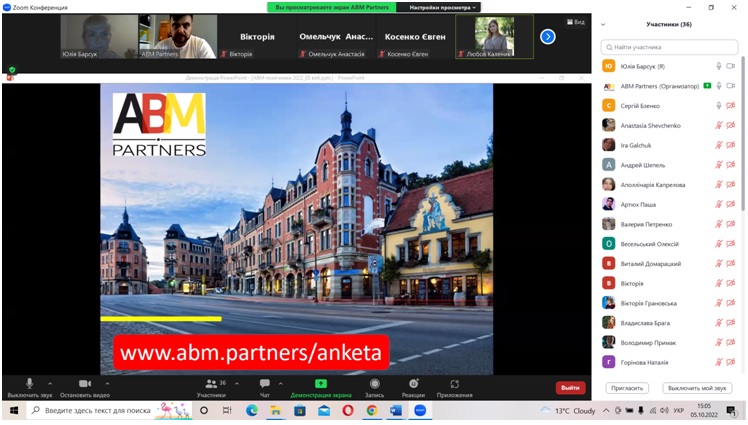748x425 pixels.
Task: Select participant Артюх Паша
Action: pos(669,204)
